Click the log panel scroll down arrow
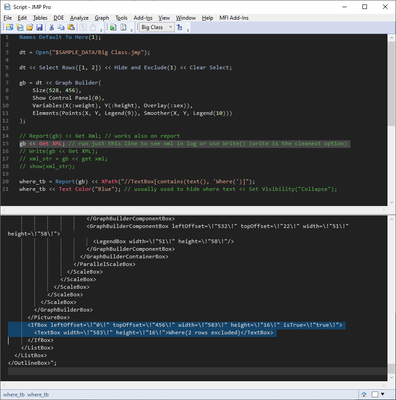This screenshot has width=396, height=400. tap(391, 377)
